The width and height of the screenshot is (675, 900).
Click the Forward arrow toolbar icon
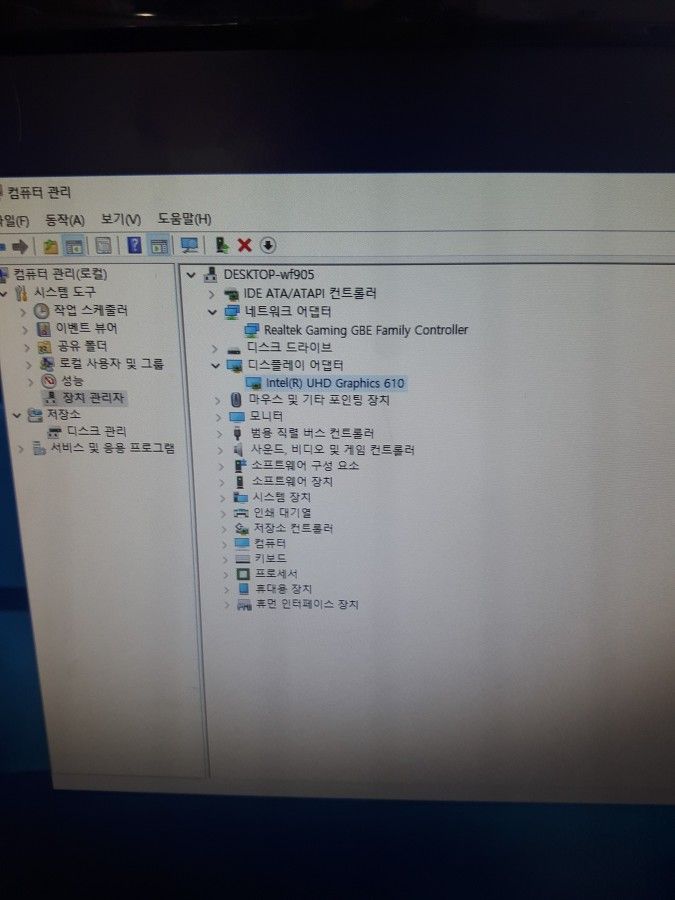point(20,247)
